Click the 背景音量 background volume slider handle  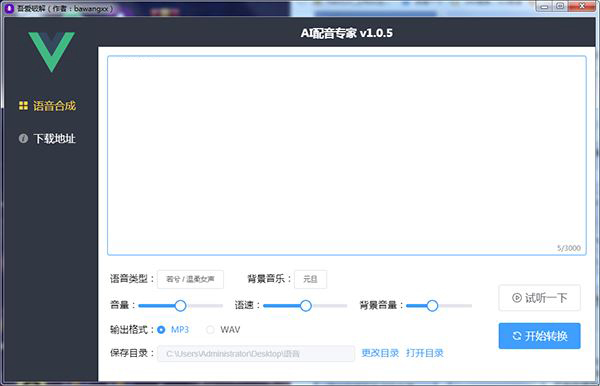(432, 306)
